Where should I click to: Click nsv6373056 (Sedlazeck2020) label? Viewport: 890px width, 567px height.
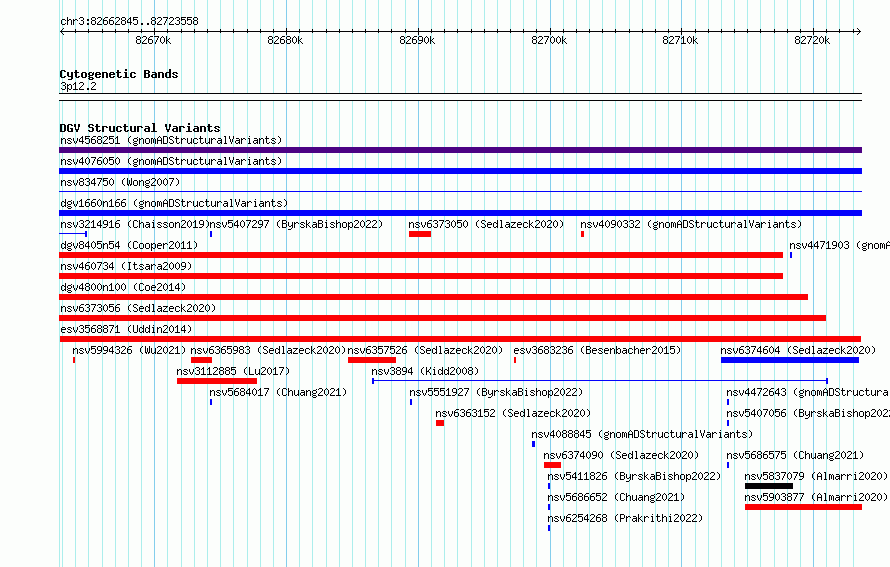click(x=138, y=308)
